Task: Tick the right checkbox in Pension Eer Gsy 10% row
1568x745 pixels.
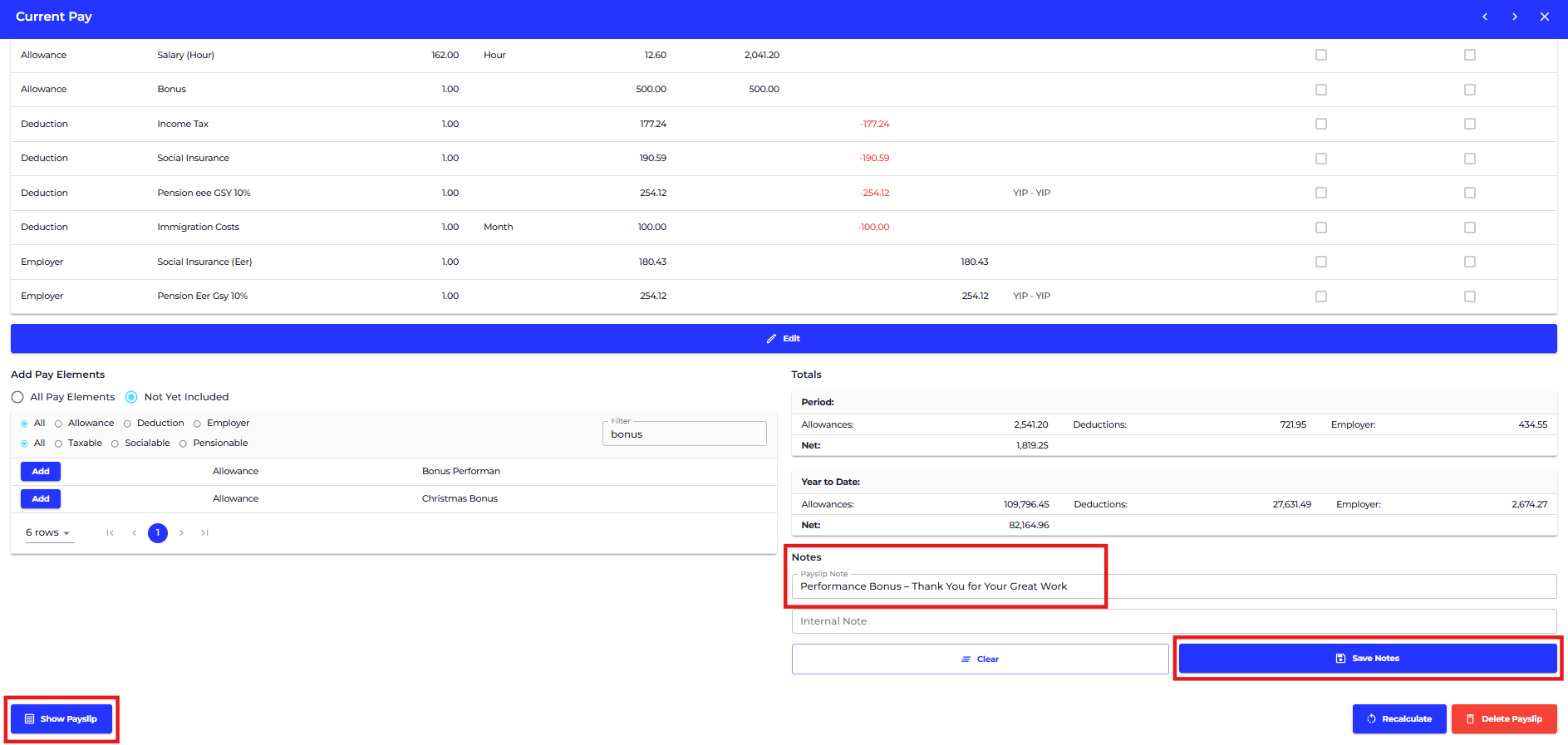Action: [1470, 297]
